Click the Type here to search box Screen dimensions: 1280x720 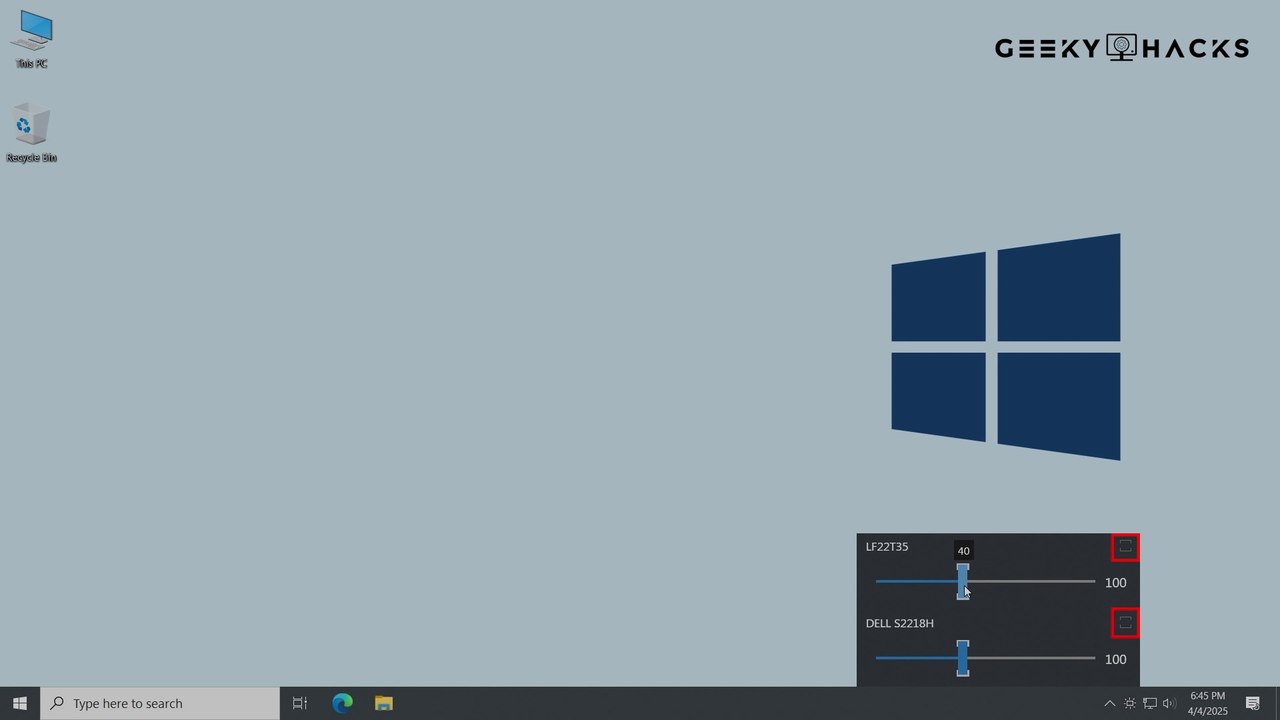coord(160,703)
